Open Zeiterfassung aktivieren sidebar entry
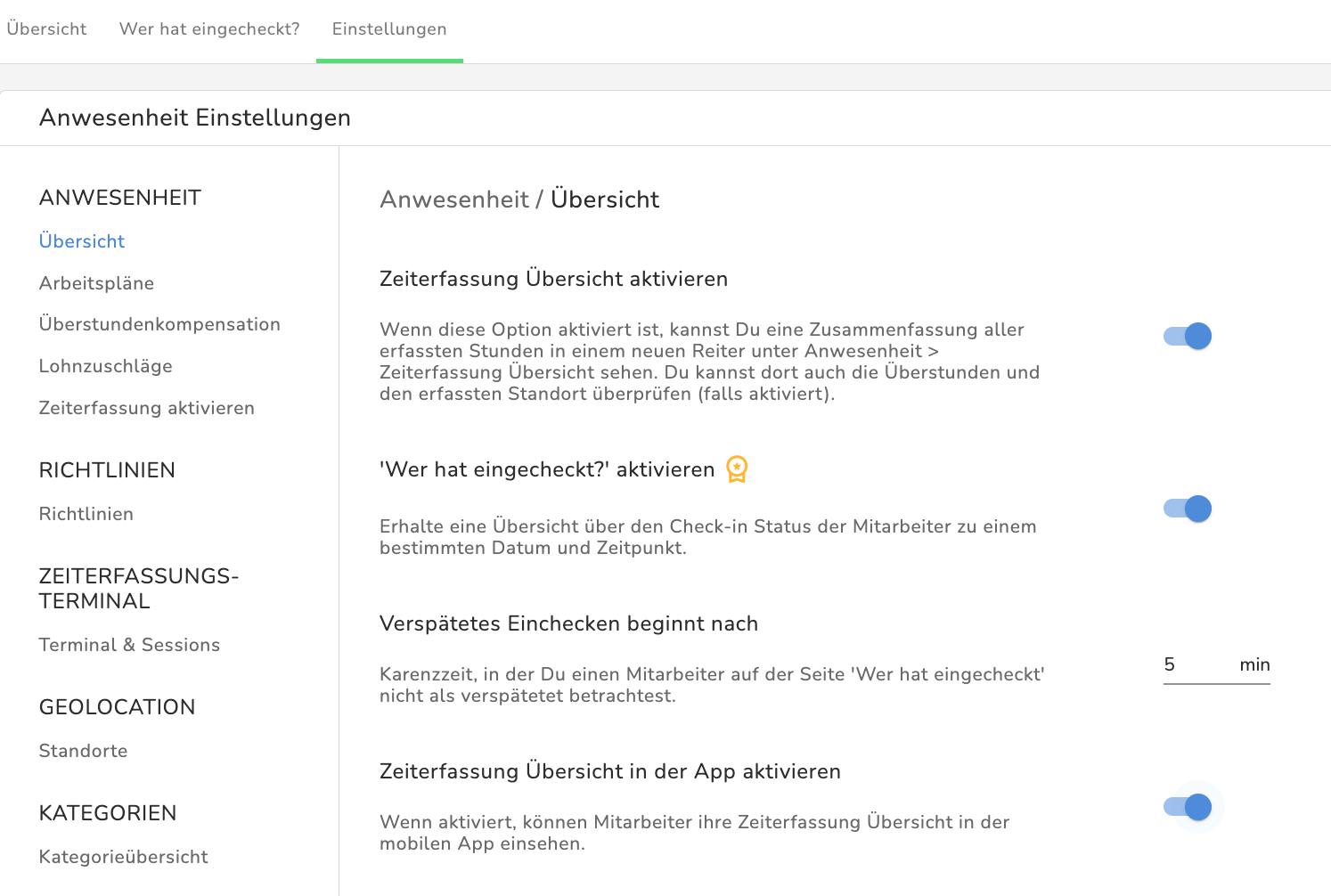 pyautogui.click(x=147, y=408)
